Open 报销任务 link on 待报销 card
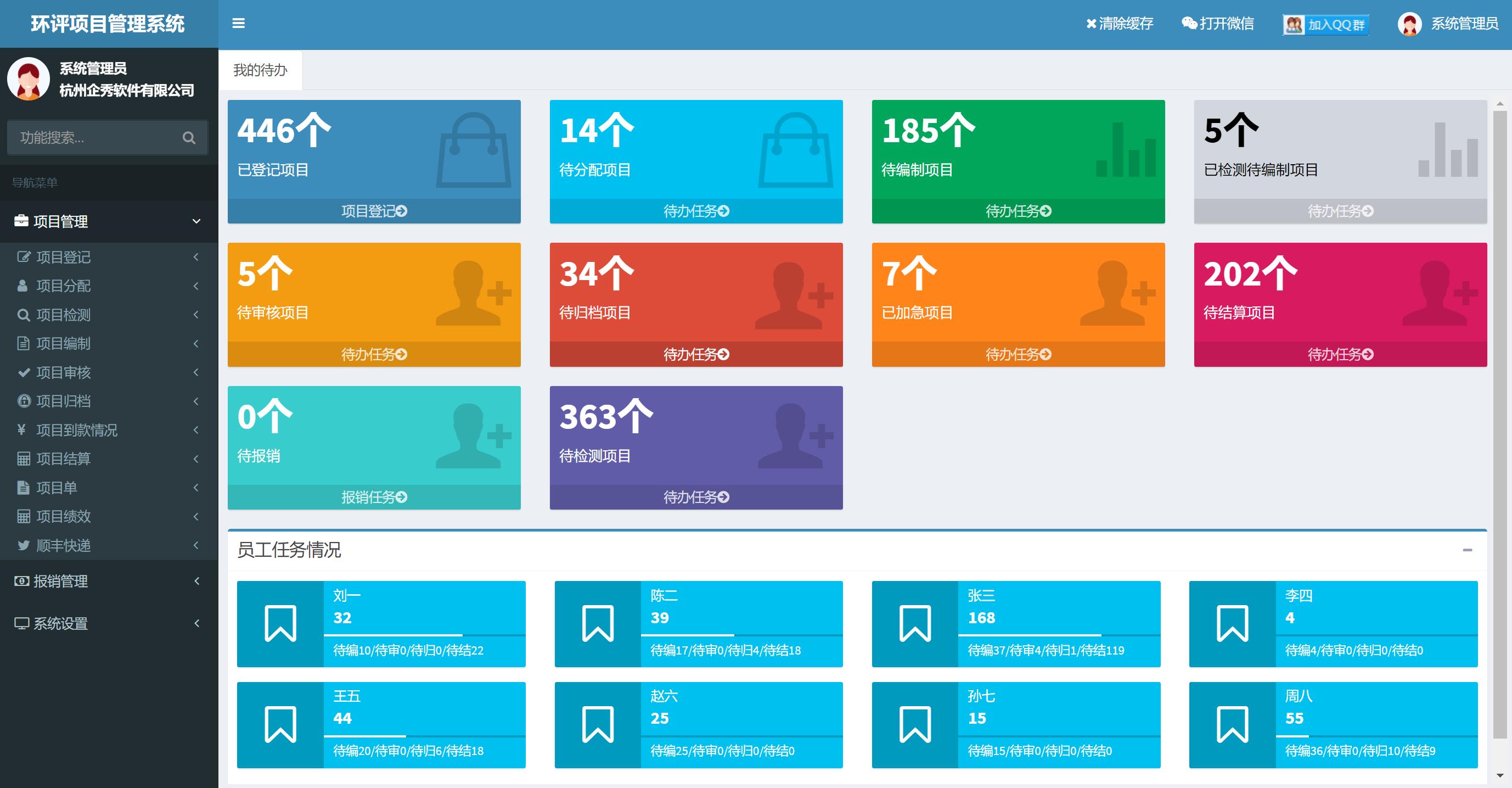This screenshot has height=788, width=1512. (x=374, y=498)
